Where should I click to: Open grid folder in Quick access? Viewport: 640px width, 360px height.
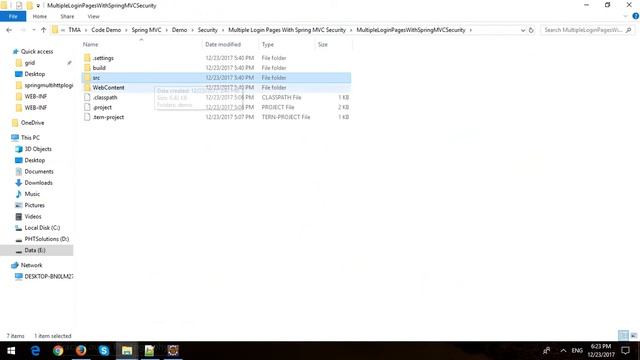click(x=29, y=63)
